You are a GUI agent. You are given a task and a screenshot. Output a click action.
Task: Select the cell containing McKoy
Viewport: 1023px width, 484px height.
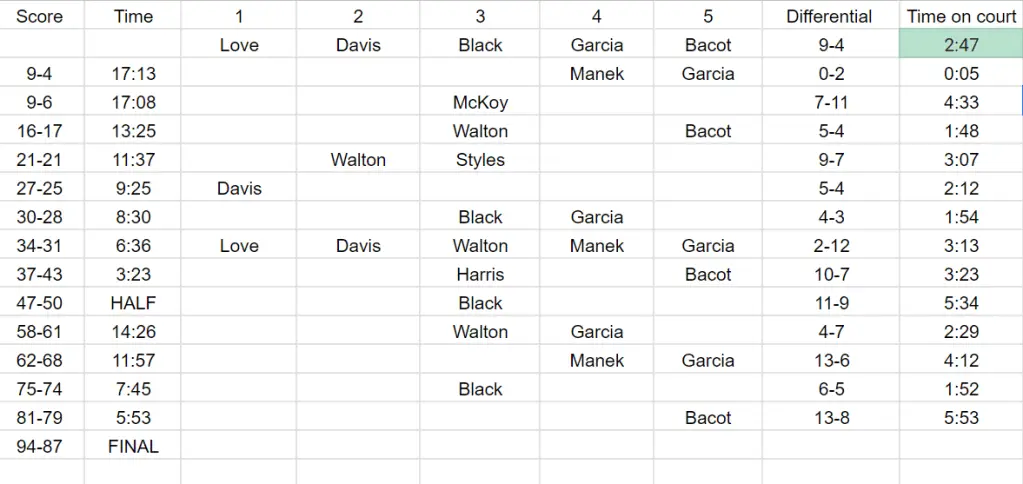[x=480, y=102]
